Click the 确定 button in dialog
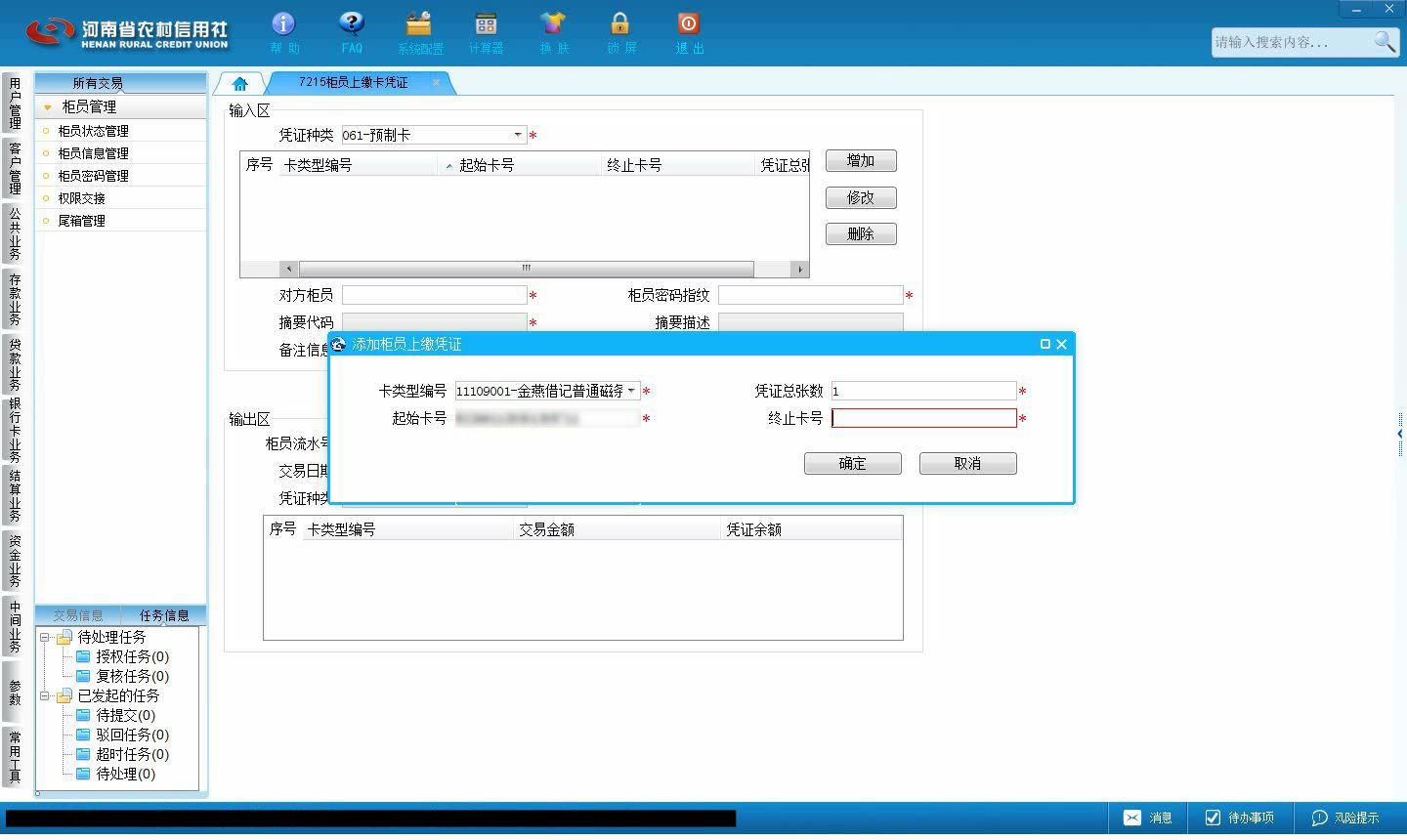The width and height of the screenshot is (1407, 840). tap(853, 463)
